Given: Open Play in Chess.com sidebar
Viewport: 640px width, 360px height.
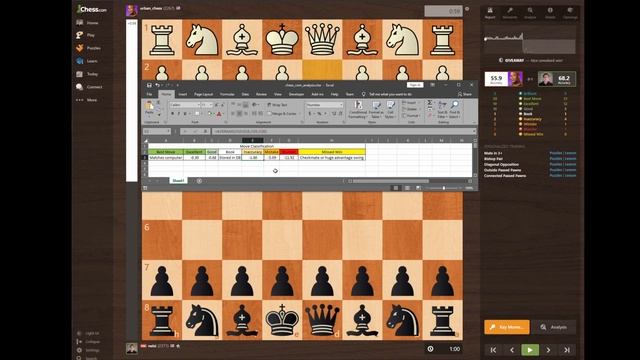Looking at the screenshot, I should coord(85,36).
